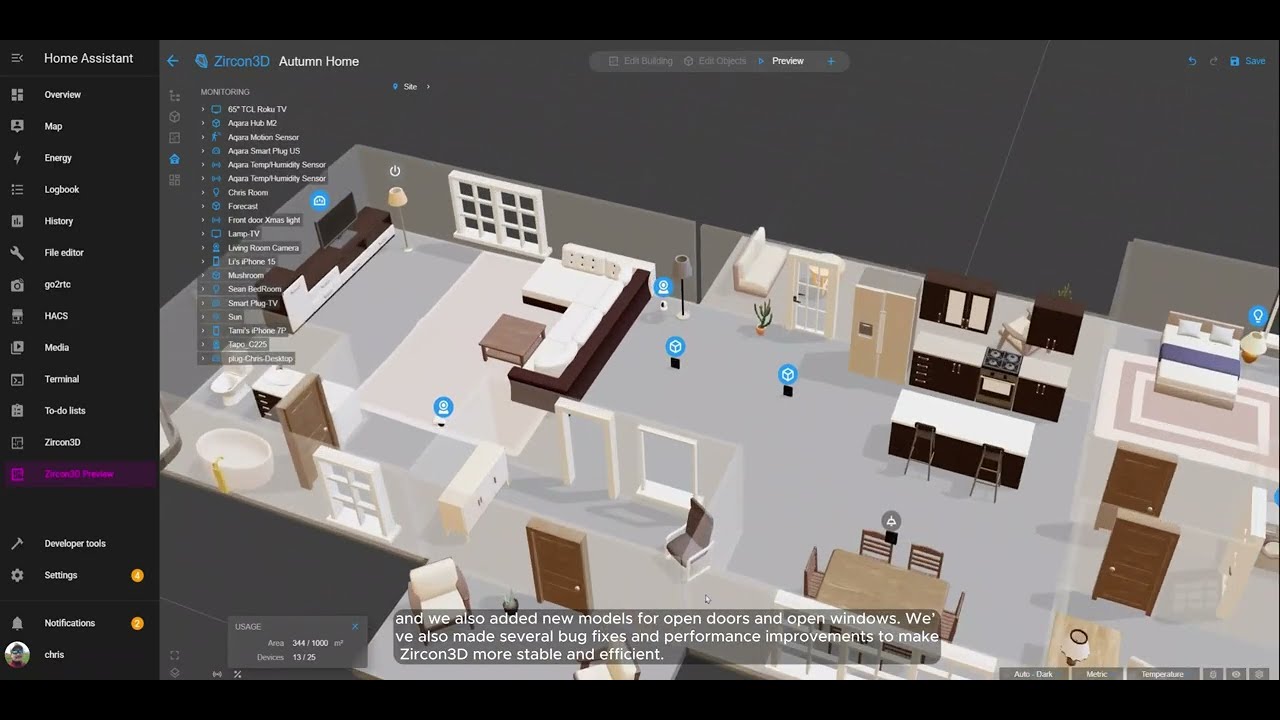Click the plus icon beside Preview

[830, 61]
